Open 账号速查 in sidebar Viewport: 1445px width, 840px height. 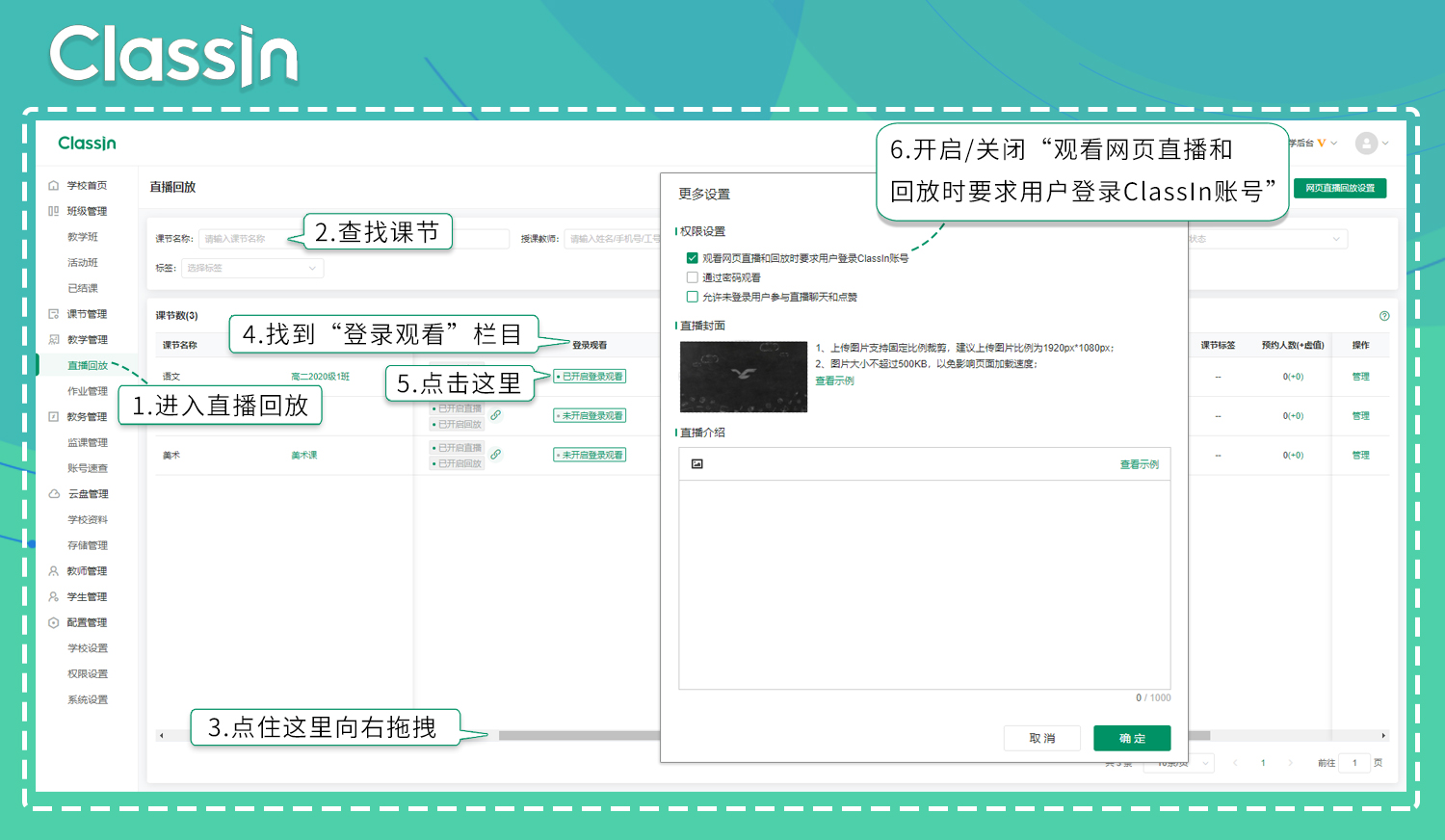[x=88, y=468]
